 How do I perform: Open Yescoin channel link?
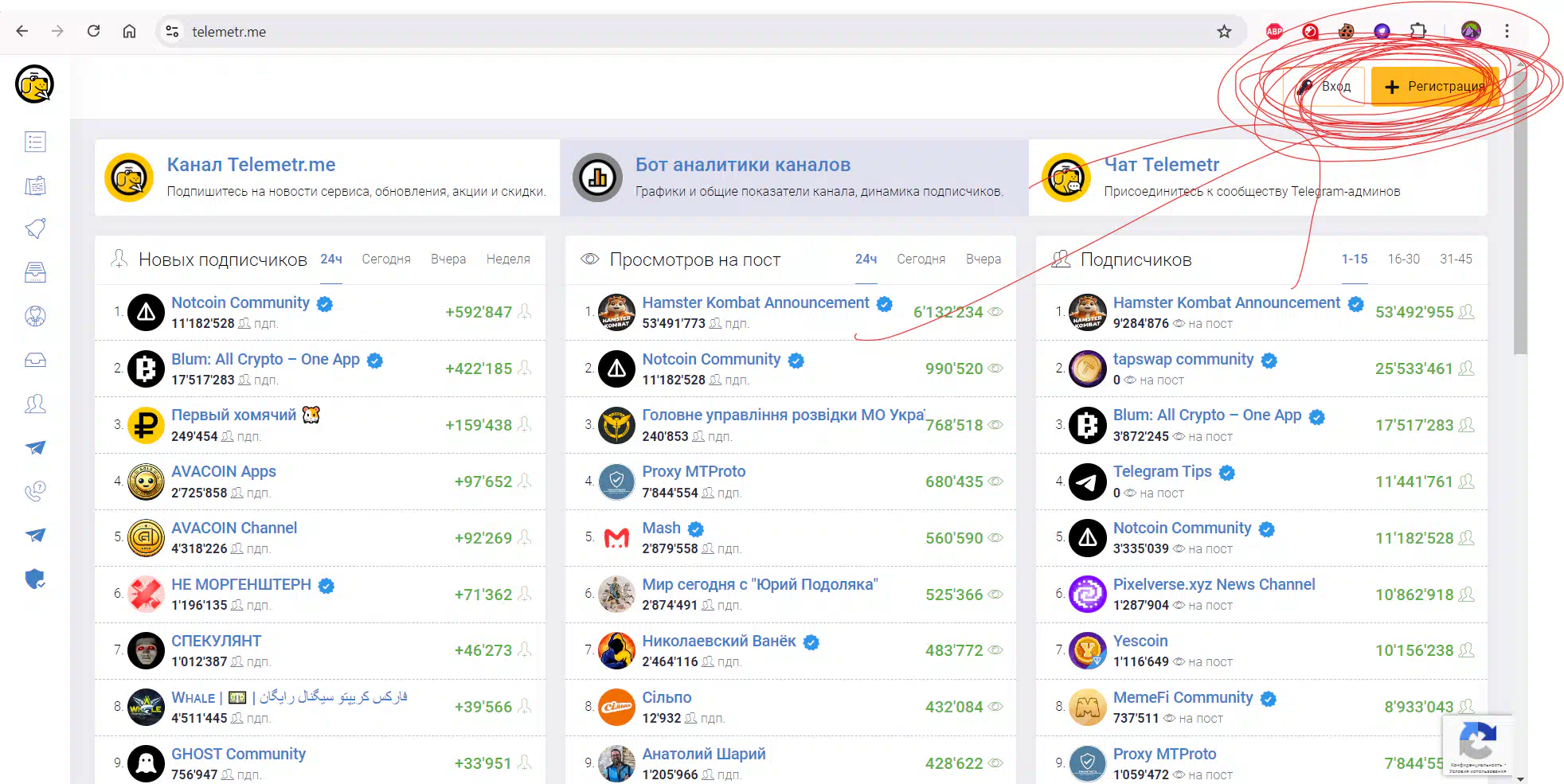coord(1140,641)
